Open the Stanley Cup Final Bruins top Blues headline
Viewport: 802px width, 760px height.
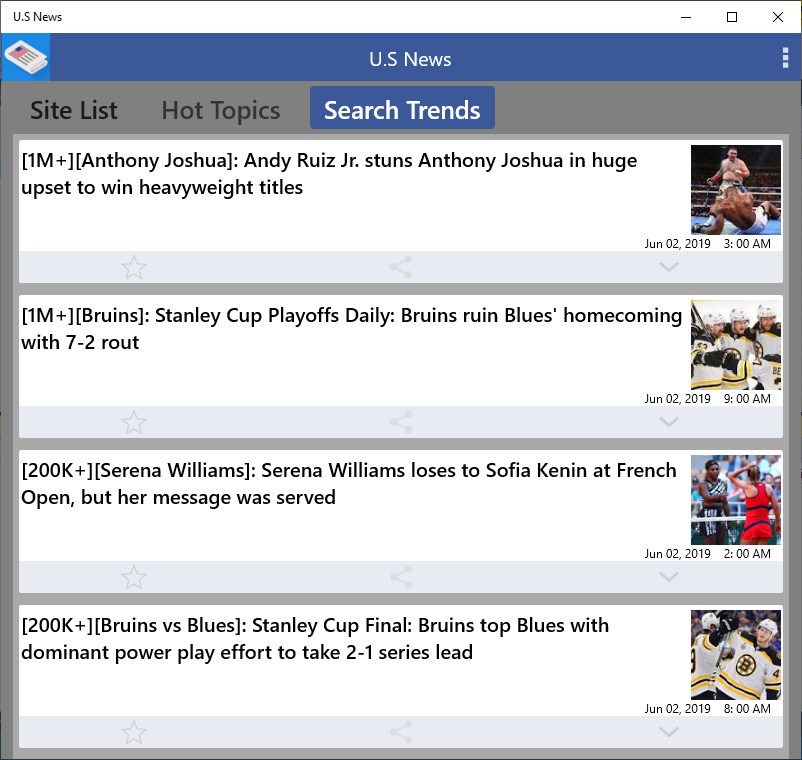(315, 639)
